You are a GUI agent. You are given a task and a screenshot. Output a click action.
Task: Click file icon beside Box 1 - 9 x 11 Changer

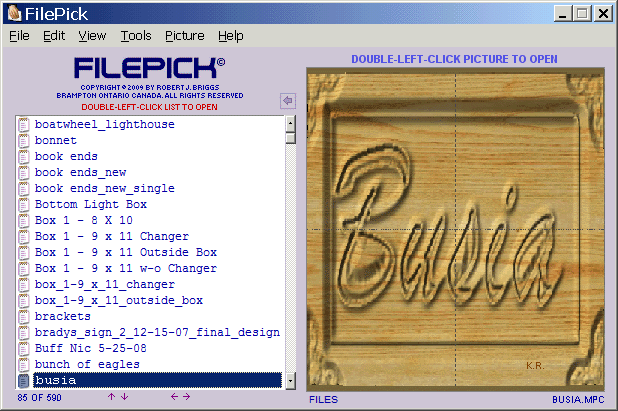24,236
